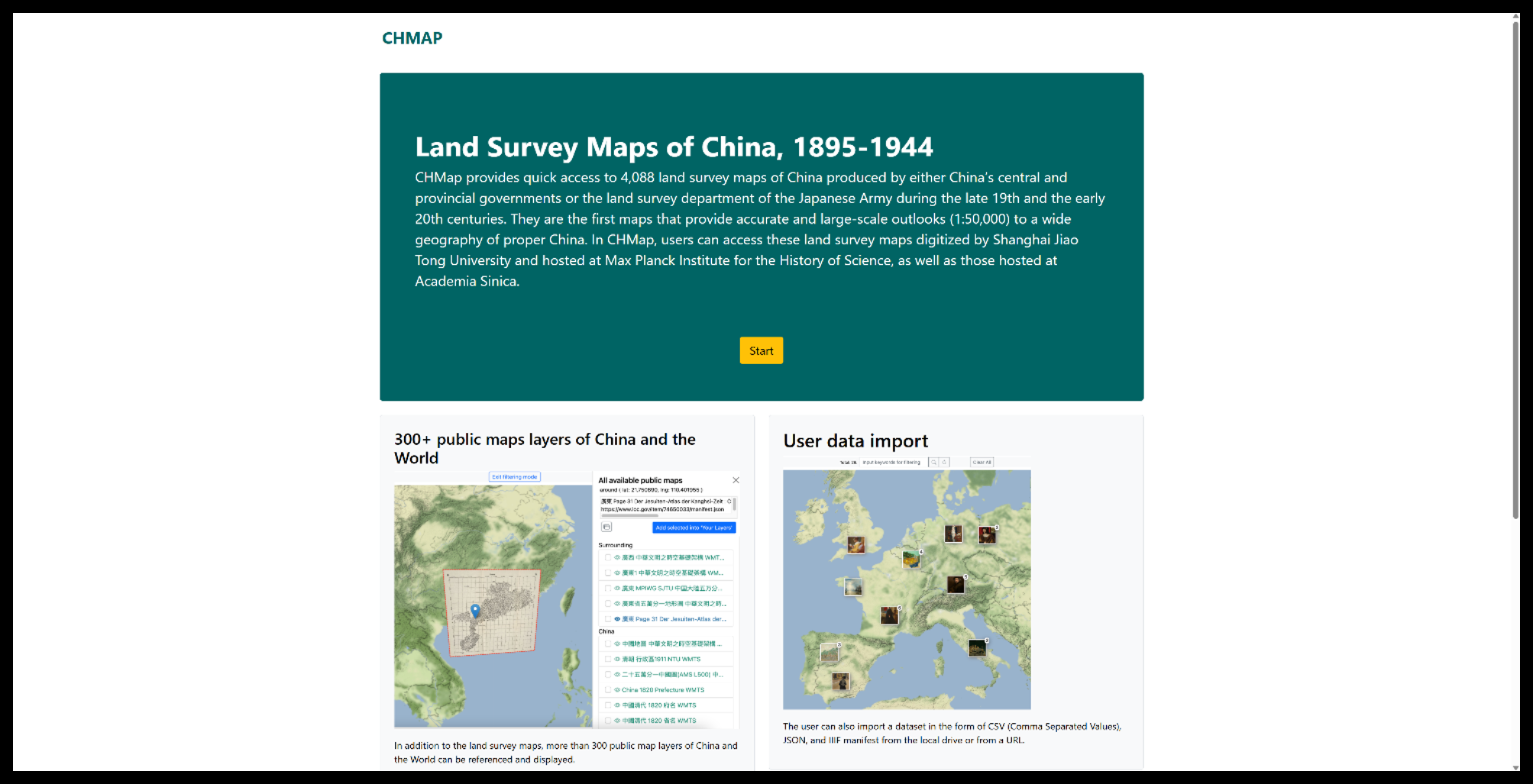Click the page's vertical scrollbar thumb
Image resolution: width=1533 pixels, height=784 pixels.
pos(1515,267)
